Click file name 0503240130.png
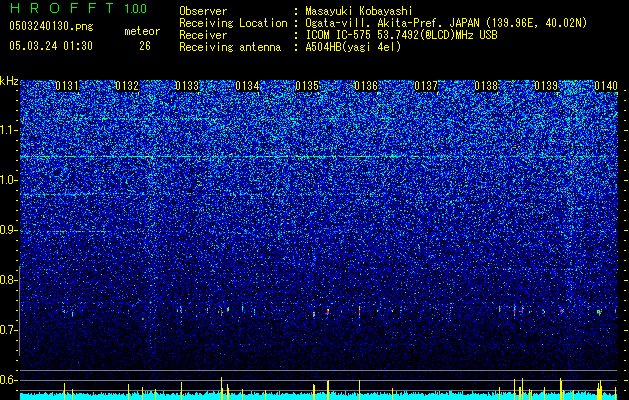The width and height of the screenshot is (629, 400). [51, 26]
